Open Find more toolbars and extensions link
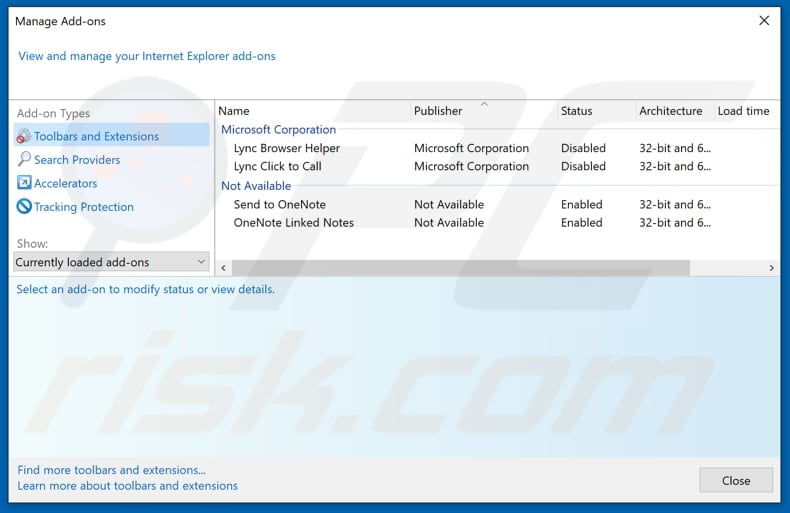 click(111, 470)
